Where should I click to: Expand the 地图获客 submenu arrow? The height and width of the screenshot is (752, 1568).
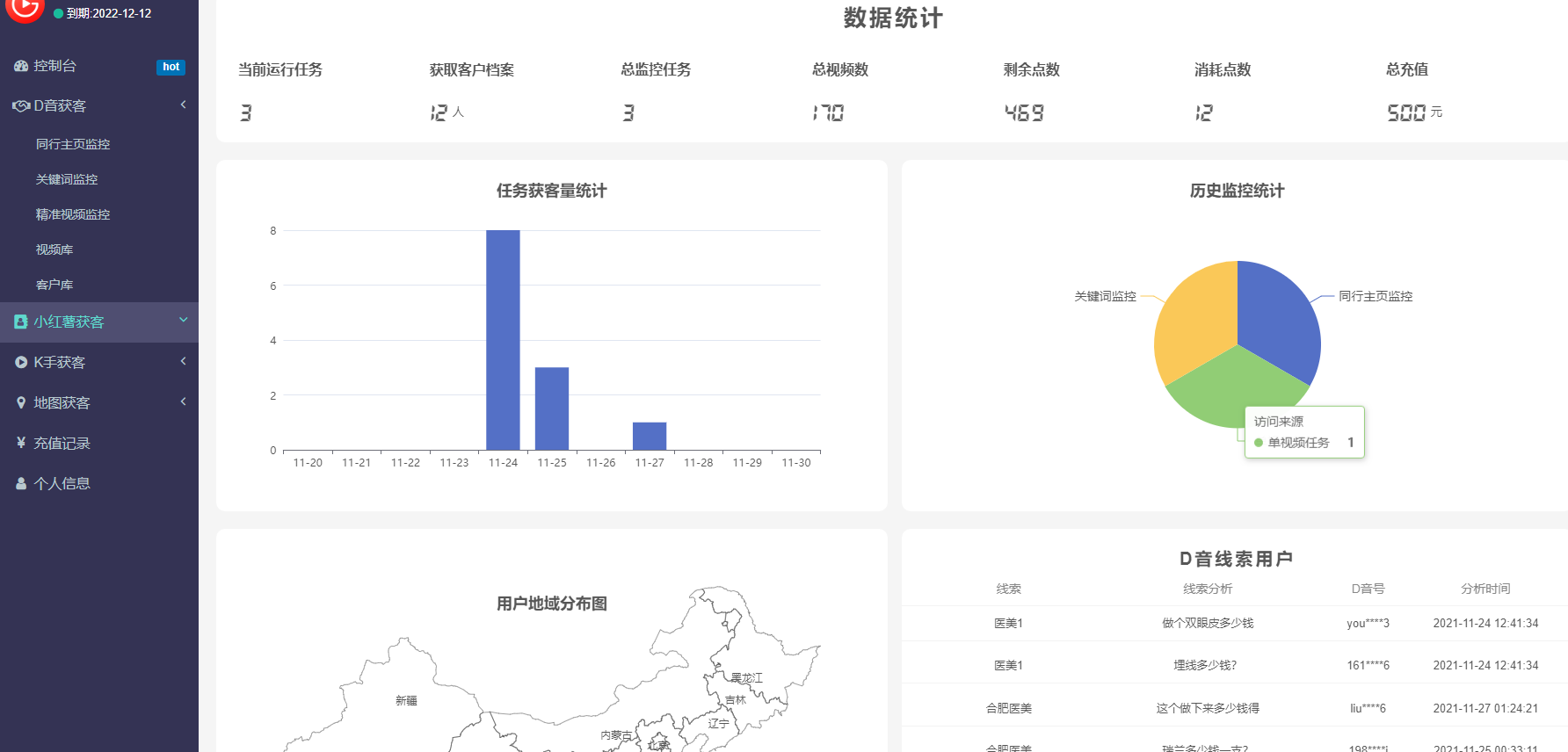coord(183,401)
